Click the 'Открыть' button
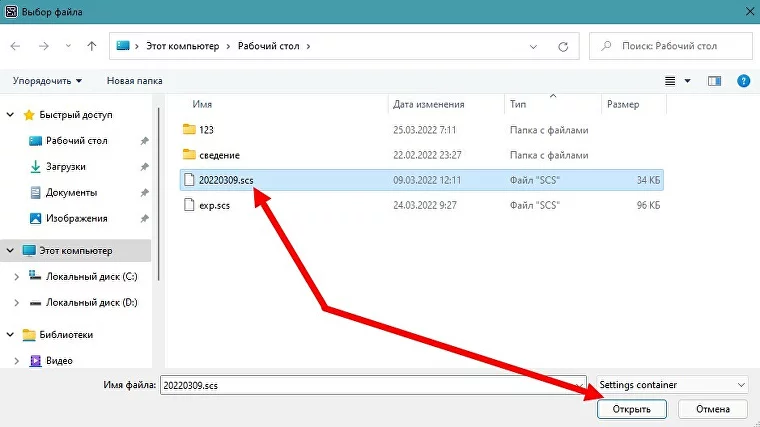The image size is (760, 427). click(632, 409)
